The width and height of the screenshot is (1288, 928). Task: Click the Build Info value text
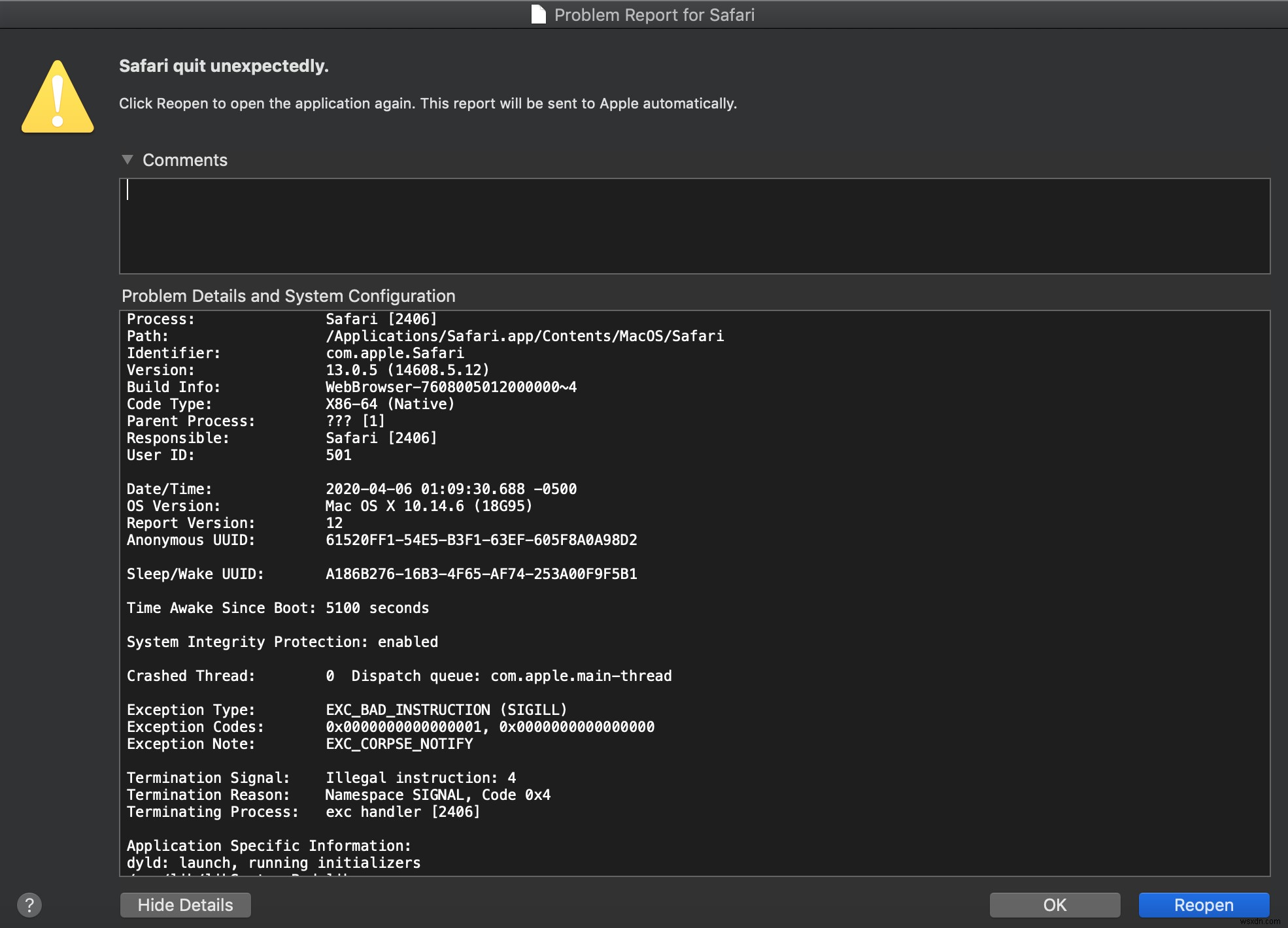click(x=451, y=387)
